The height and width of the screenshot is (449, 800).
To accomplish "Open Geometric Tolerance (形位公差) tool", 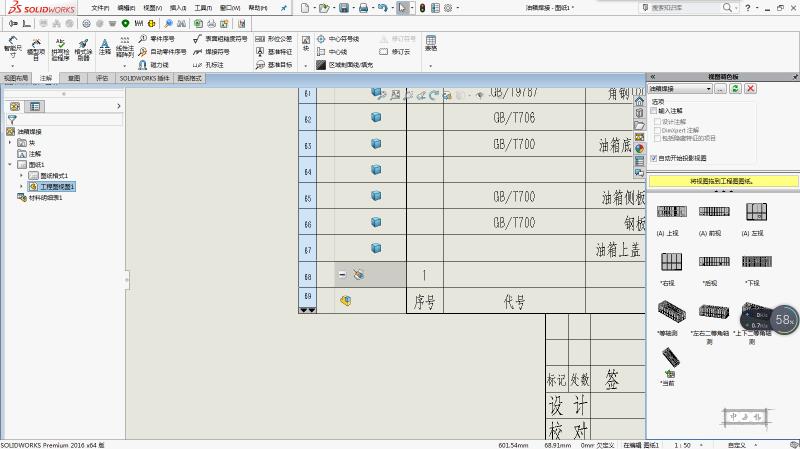I will [x=274, y=39].
